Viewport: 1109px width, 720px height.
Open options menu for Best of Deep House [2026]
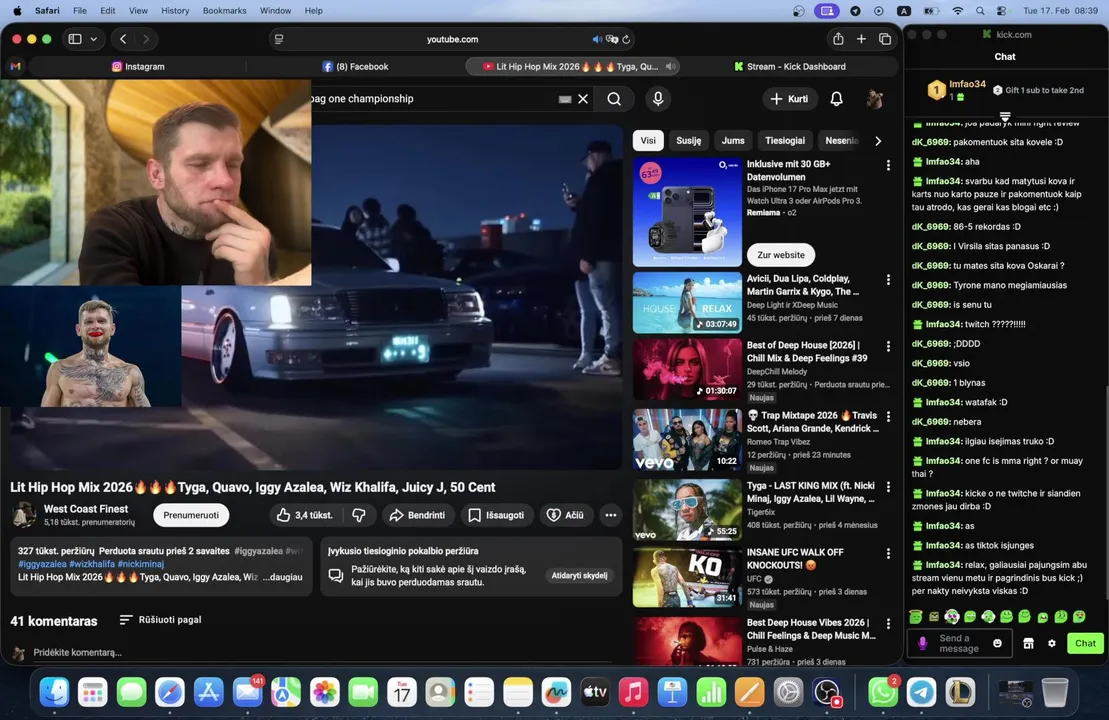pos(888,347)
